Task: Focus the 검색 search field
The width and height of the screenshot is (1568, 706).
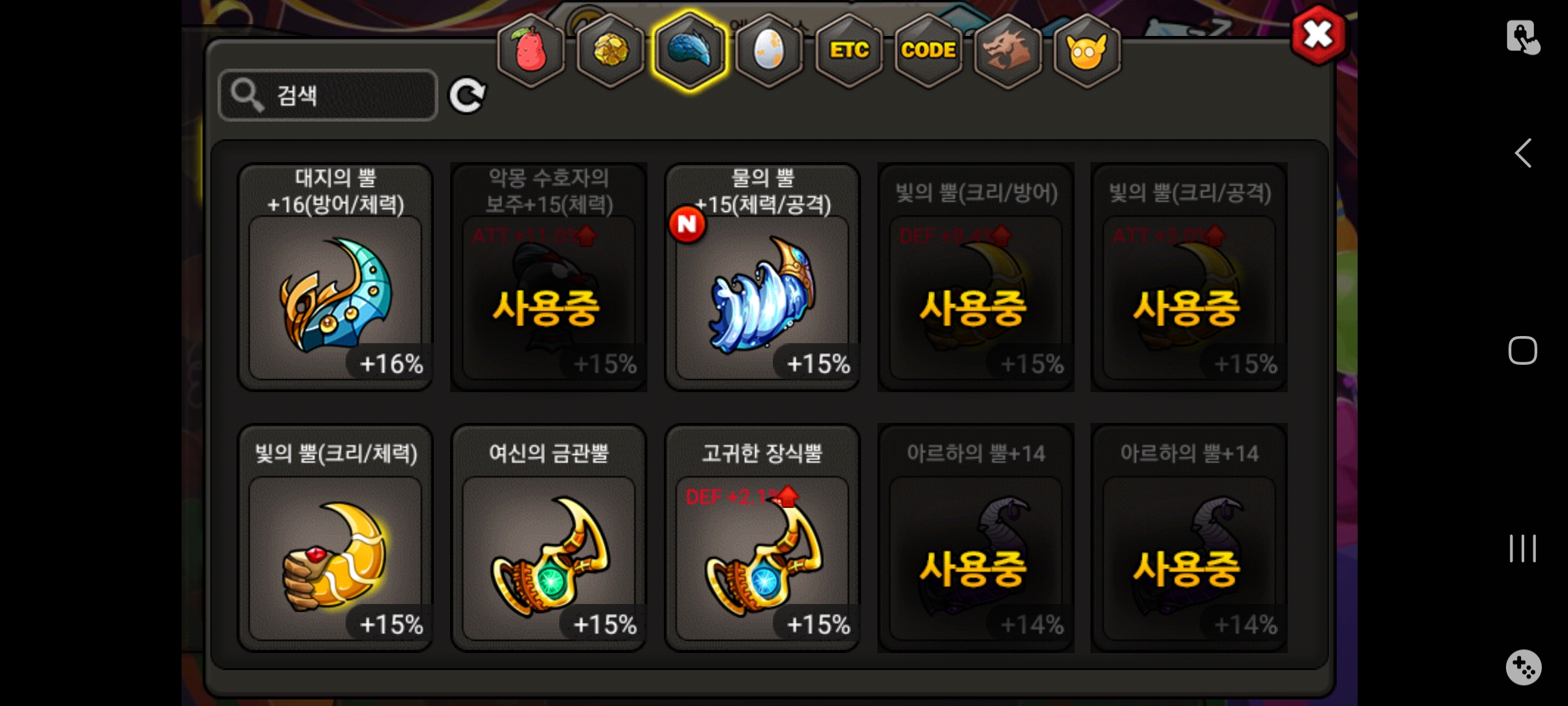Action: (x=328, y=95)
